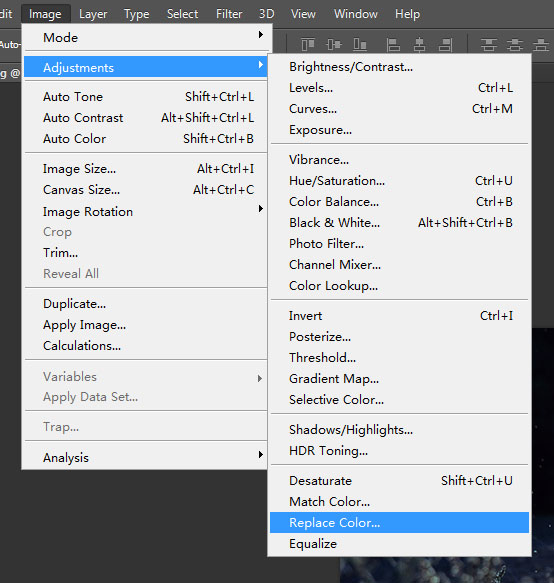The image size is (554, 583).
Task: Click the Align Left Edges icon
Action: 393,45
